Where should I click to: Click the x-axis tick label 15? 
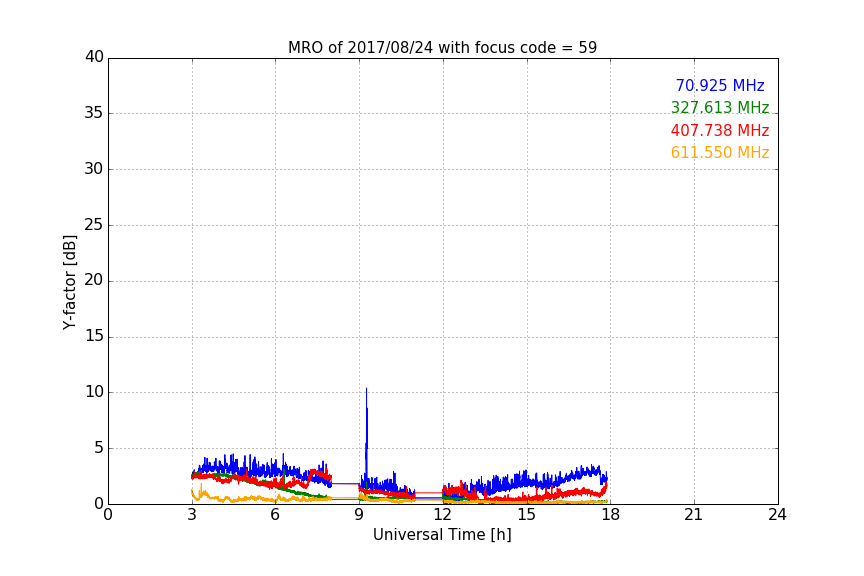point(527,515)
